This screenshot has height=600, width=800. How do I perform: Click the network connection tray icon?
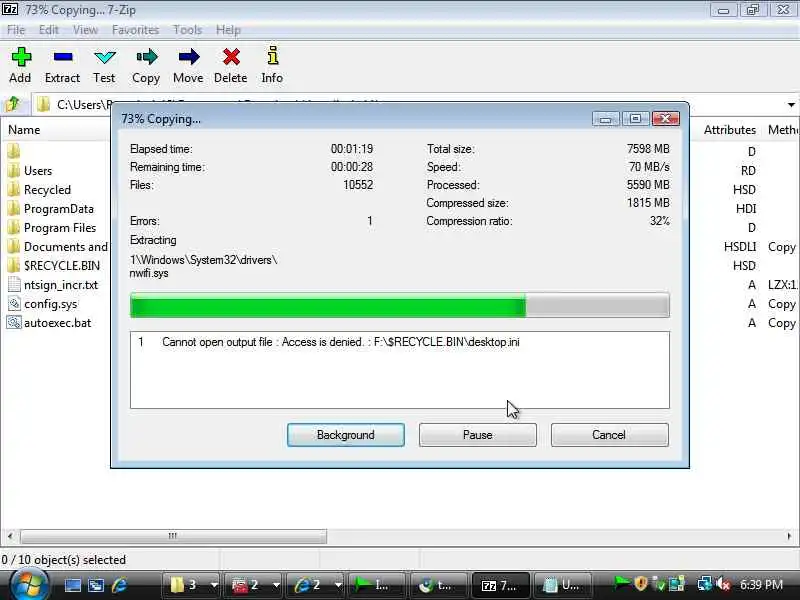tap(705, 584)
